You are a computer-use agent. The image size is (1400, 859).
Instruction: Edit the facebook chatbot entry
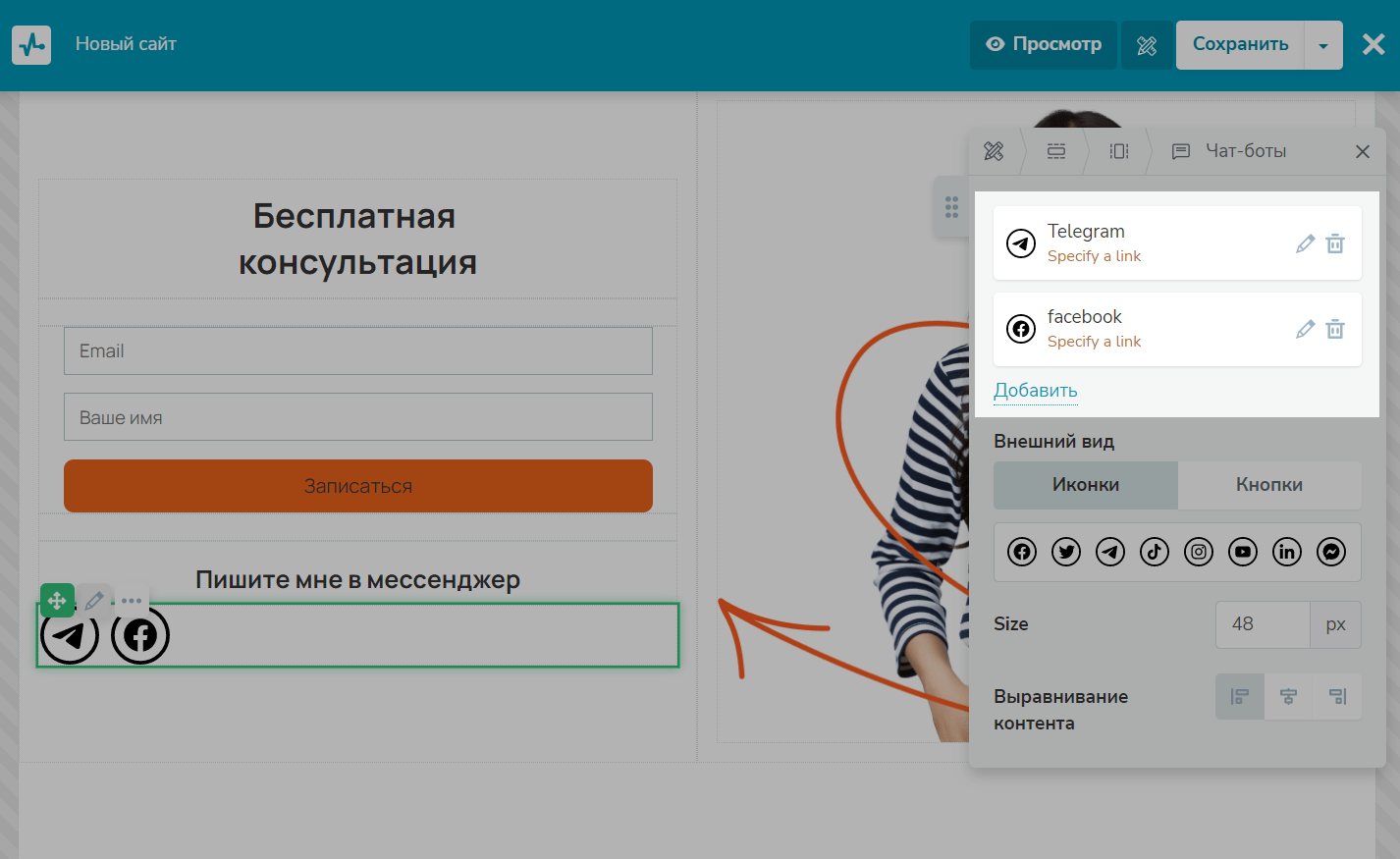[x=1305, y=329]
